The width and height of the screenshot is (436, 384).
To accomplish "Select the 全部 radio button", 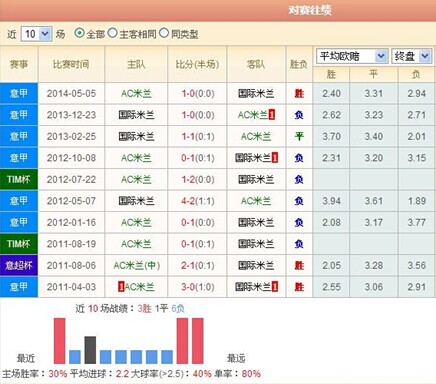I will pyautogui.click(x=79, y=33).
